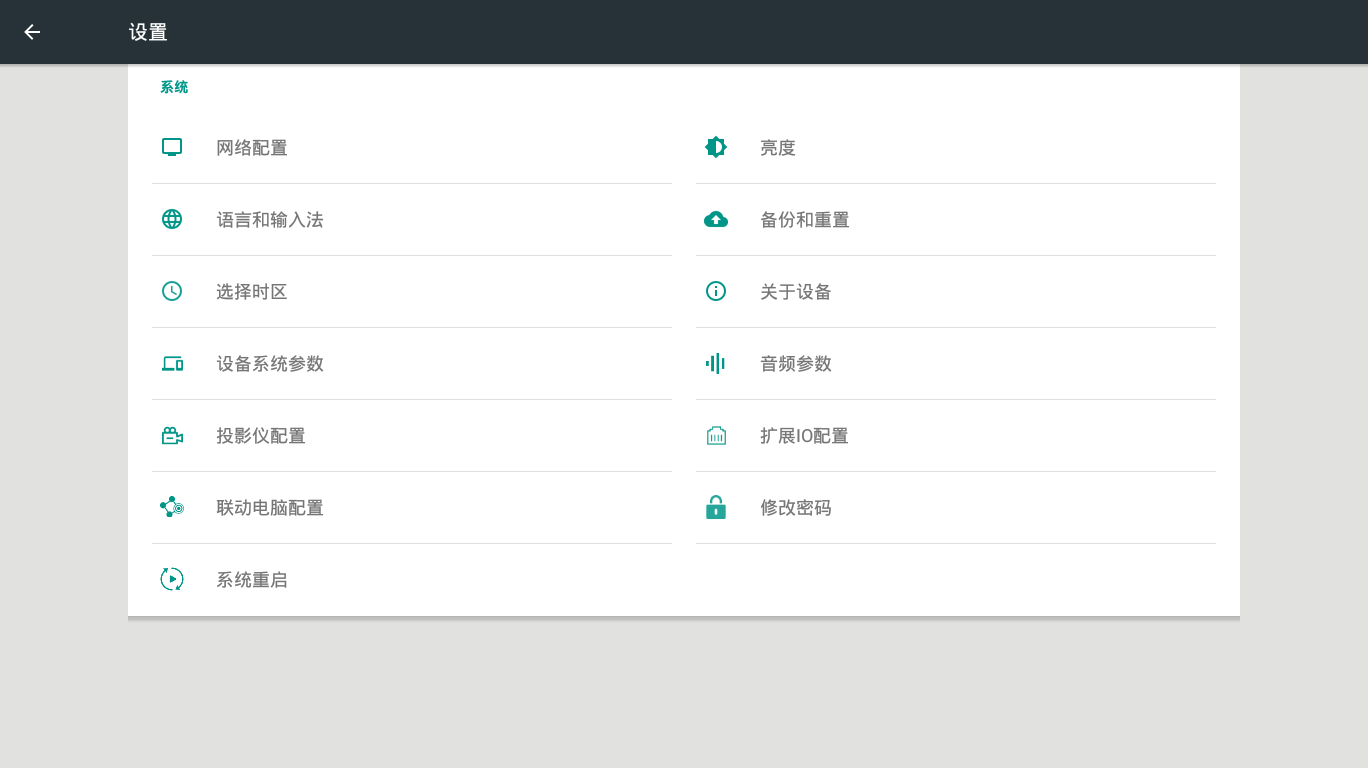Select the 系统重启 text label
This screenshot has width=1368, height=768.
(252, 580)
